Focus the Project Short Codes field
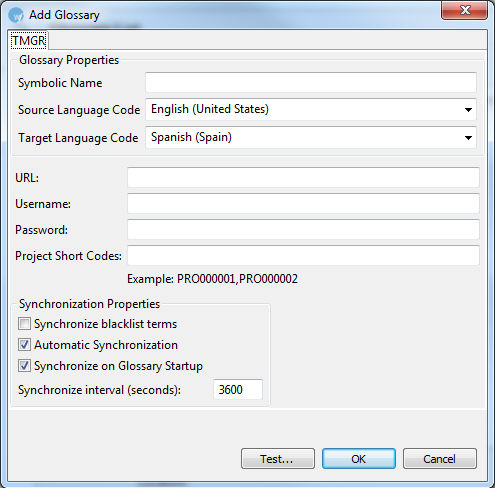495x488 pixels. coord(303,255)
